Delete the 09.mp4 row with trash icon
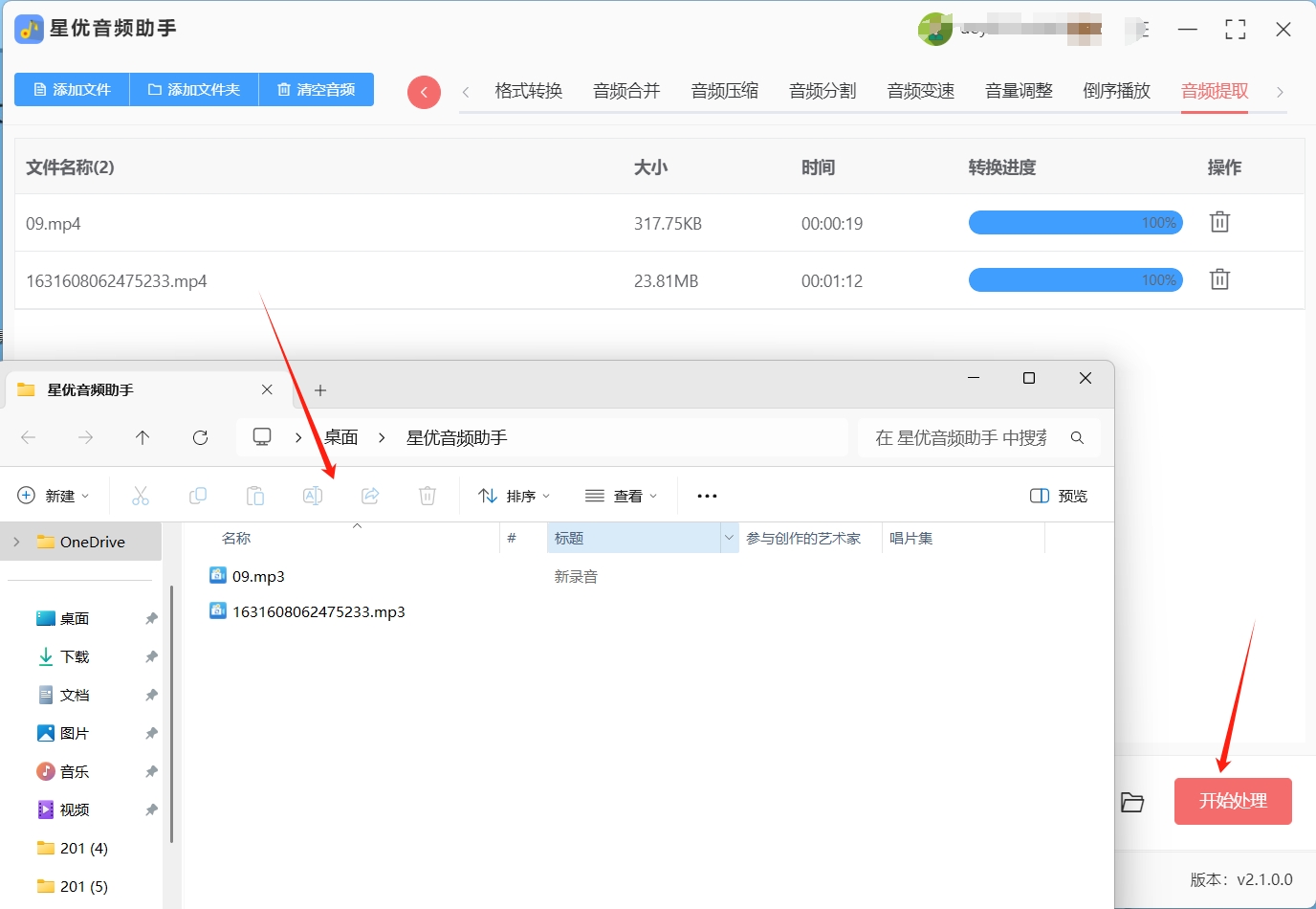 (1219, 222)
